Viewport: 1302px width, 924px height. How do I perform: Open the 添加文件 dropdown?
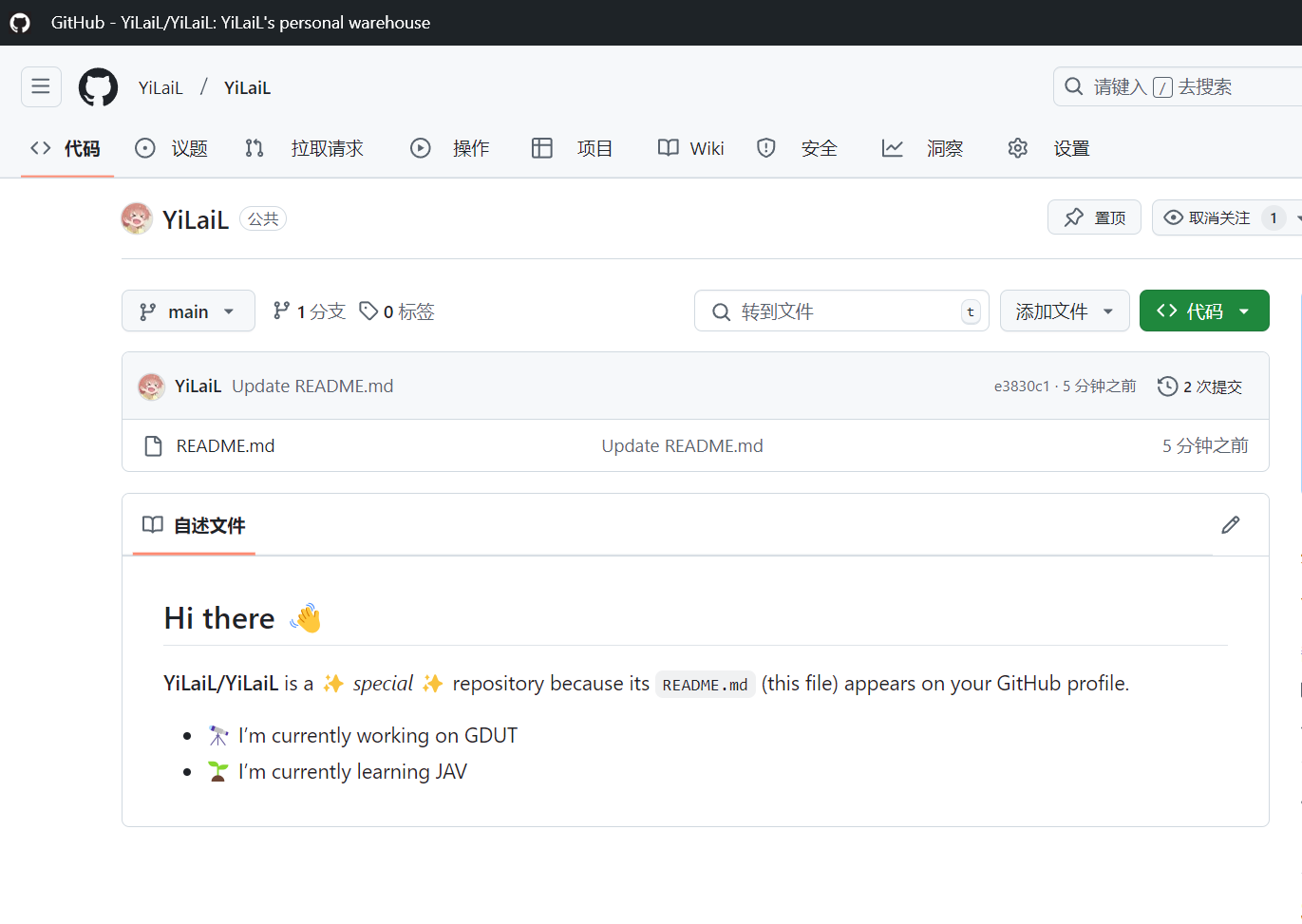pos(1065,311)
